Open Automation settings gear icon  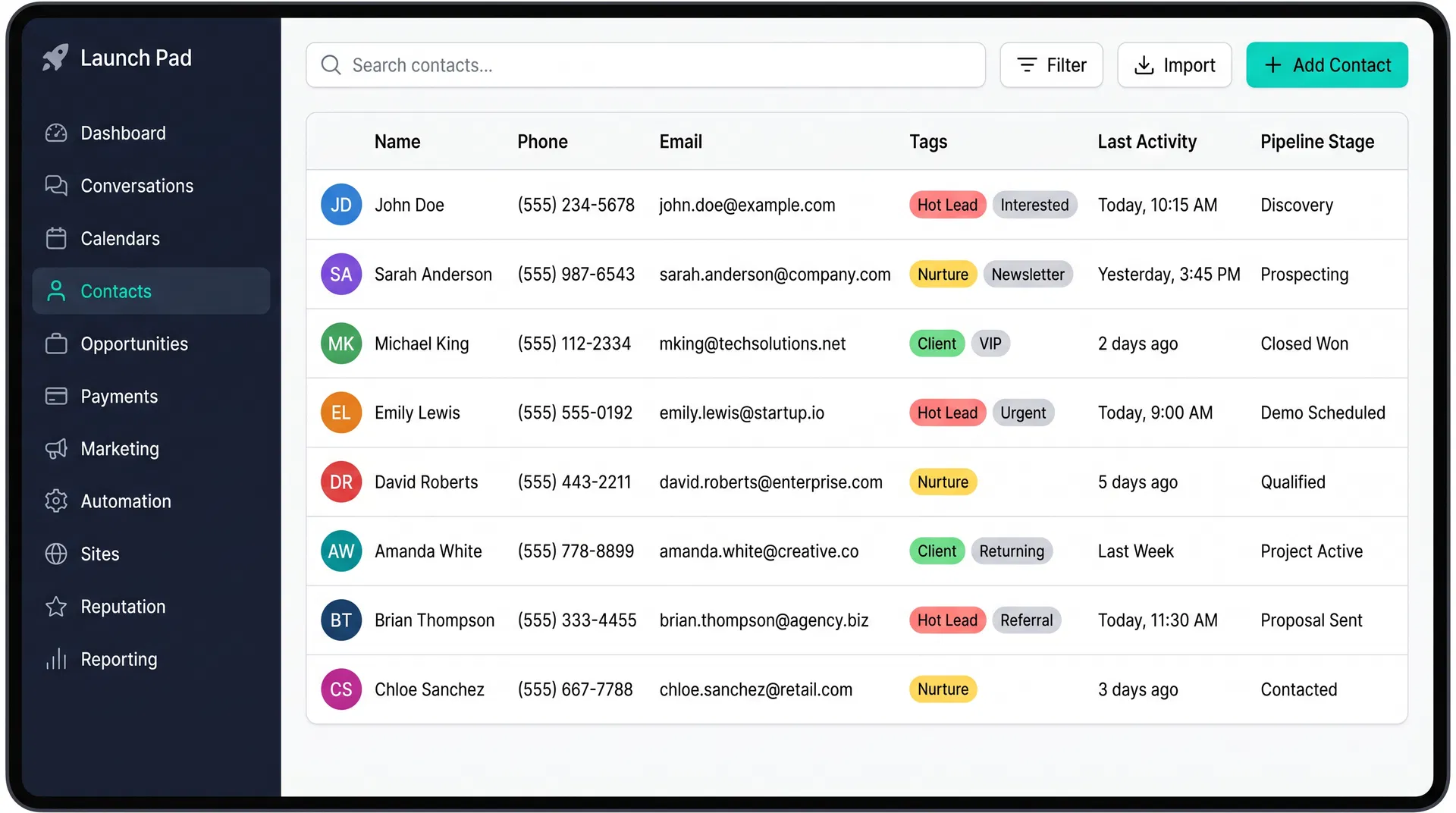pyautogui.click(x=56, y=501)
